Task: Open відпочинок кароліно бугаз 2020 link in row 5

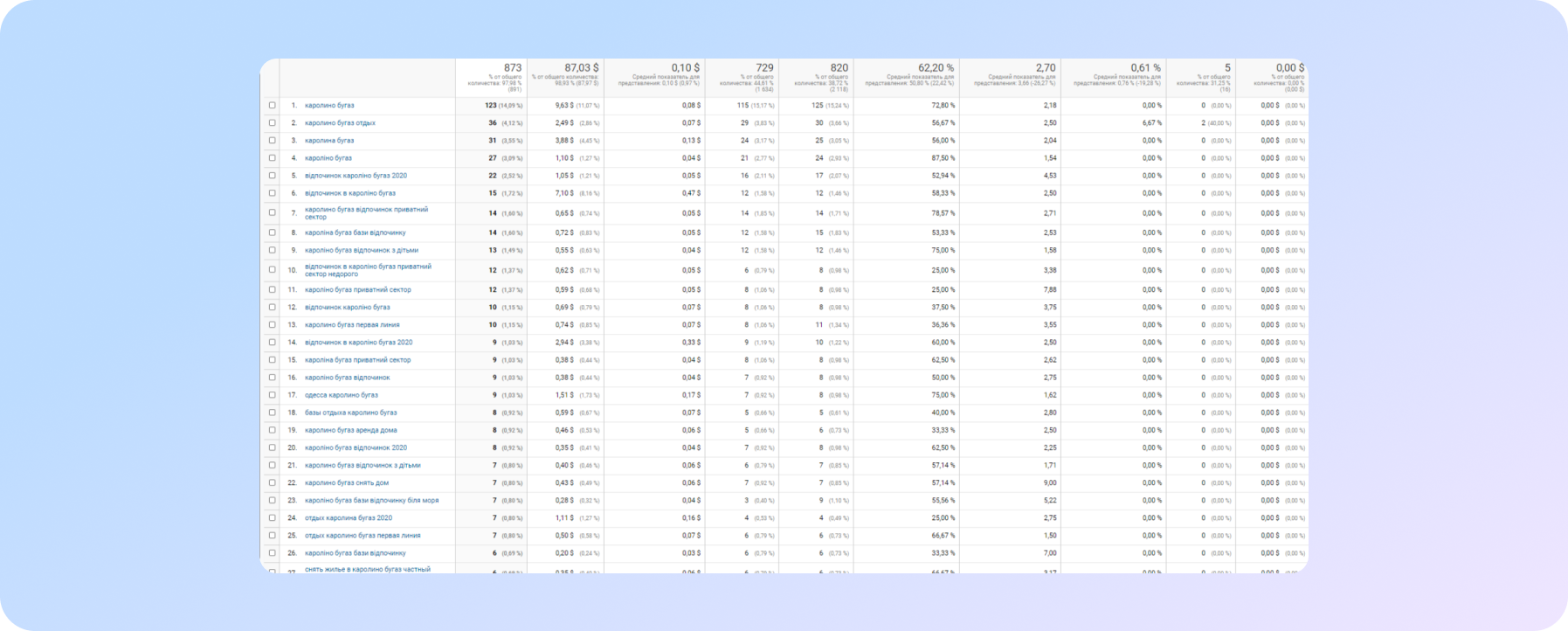Action: tap(356, 176)
